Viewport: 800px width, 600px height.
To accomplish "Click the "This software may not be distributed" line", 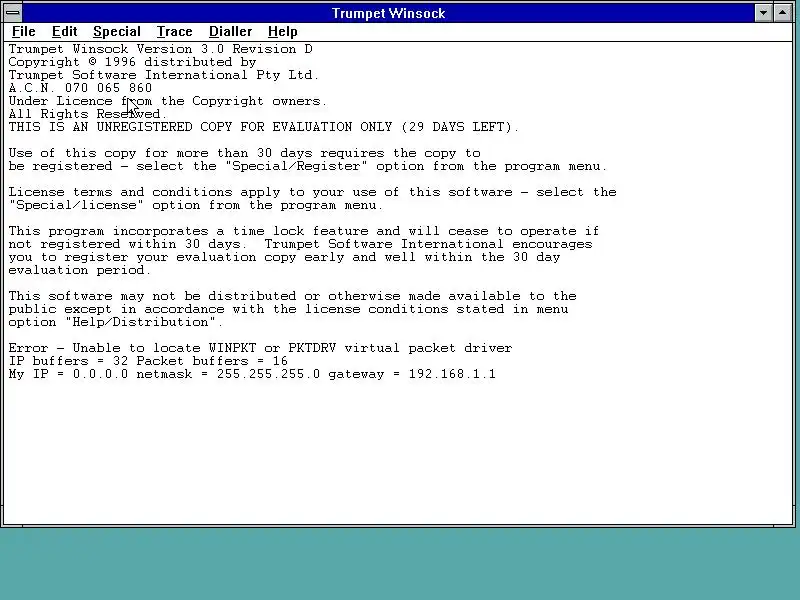I will (292, 296).
